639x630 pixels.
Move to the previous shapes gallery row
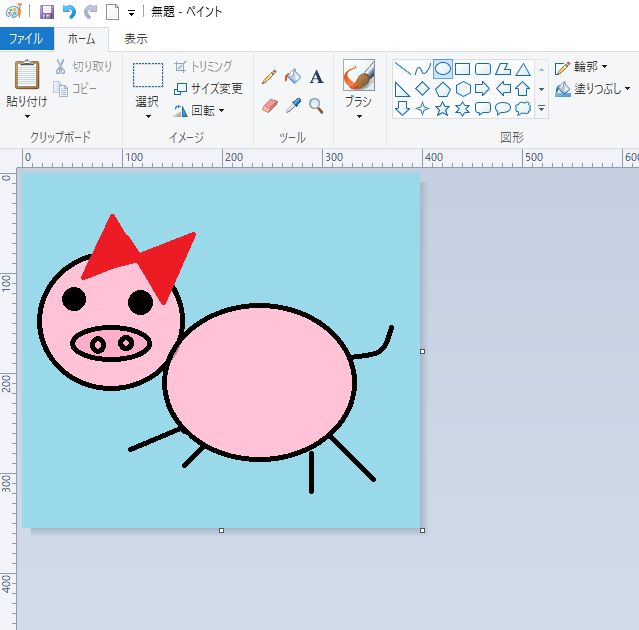click(541, 70)
